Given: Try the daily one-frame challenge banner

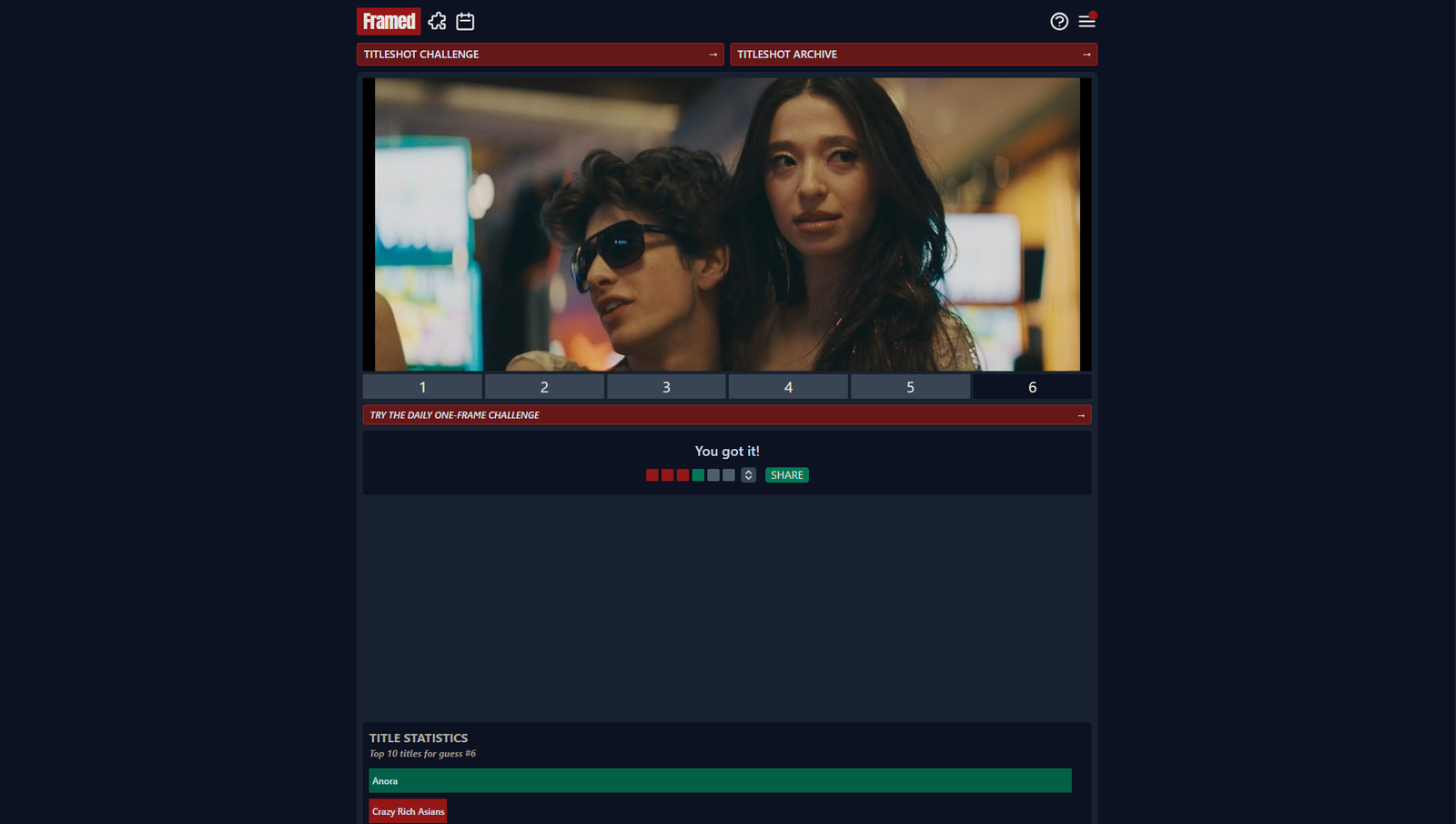Looking at the screenshot, I should (727, 415).
